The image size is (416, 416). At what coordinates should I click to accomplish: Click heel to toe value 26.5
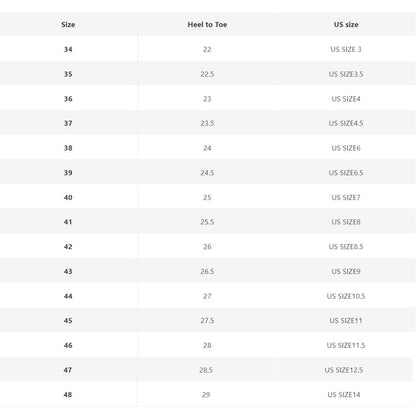pos(207,271)
